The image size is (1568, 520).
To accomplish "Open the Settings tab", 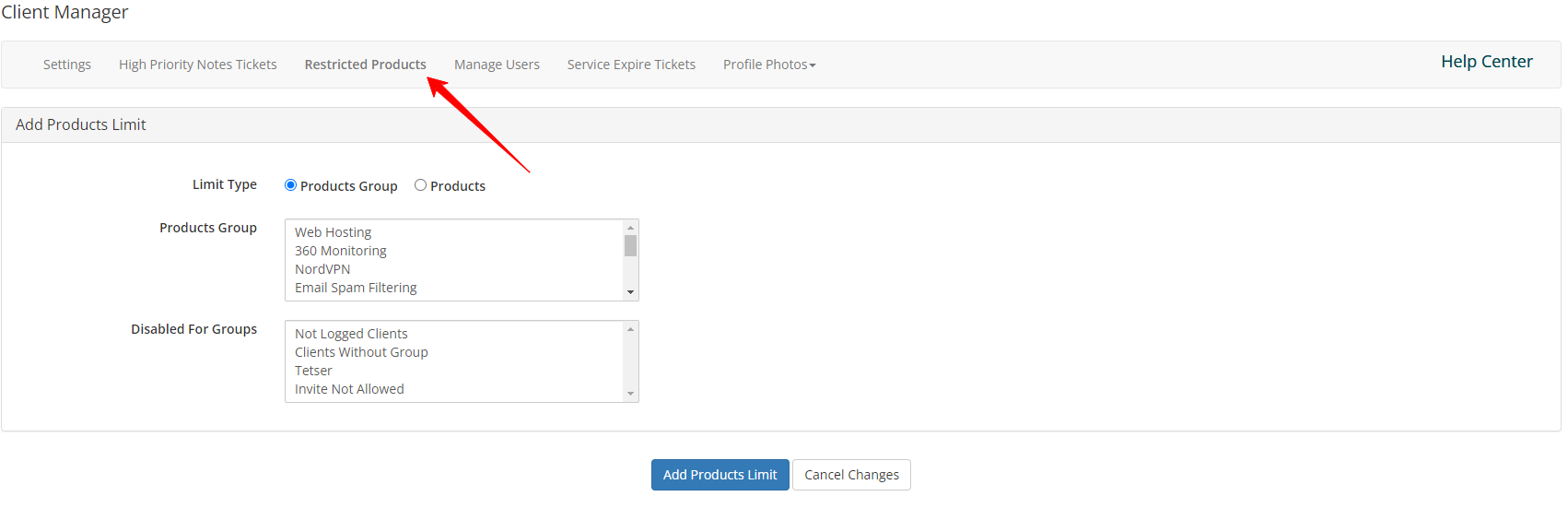I will pyautogui.click(x=67, y=65).
